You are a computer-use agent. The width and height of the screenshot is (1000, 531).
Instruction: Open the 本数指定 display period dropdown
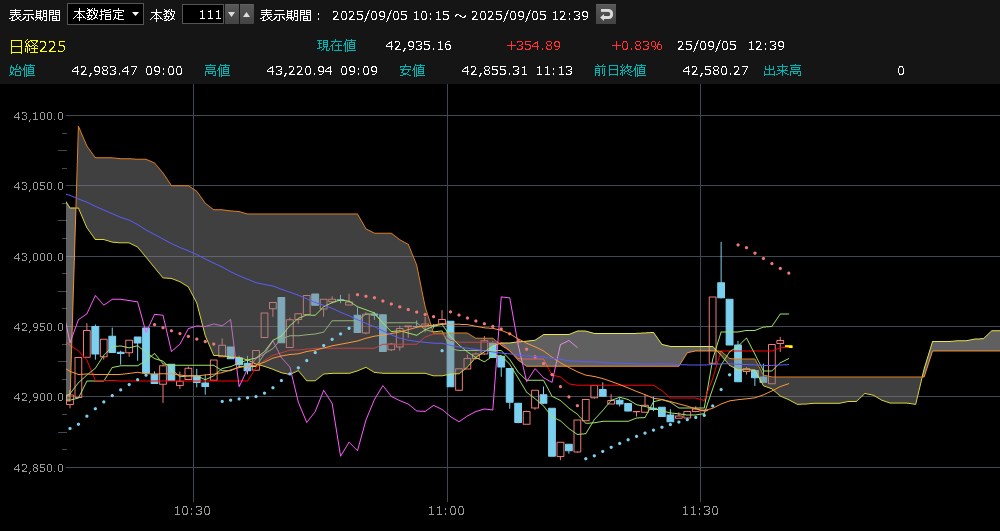tap(105, 15)
